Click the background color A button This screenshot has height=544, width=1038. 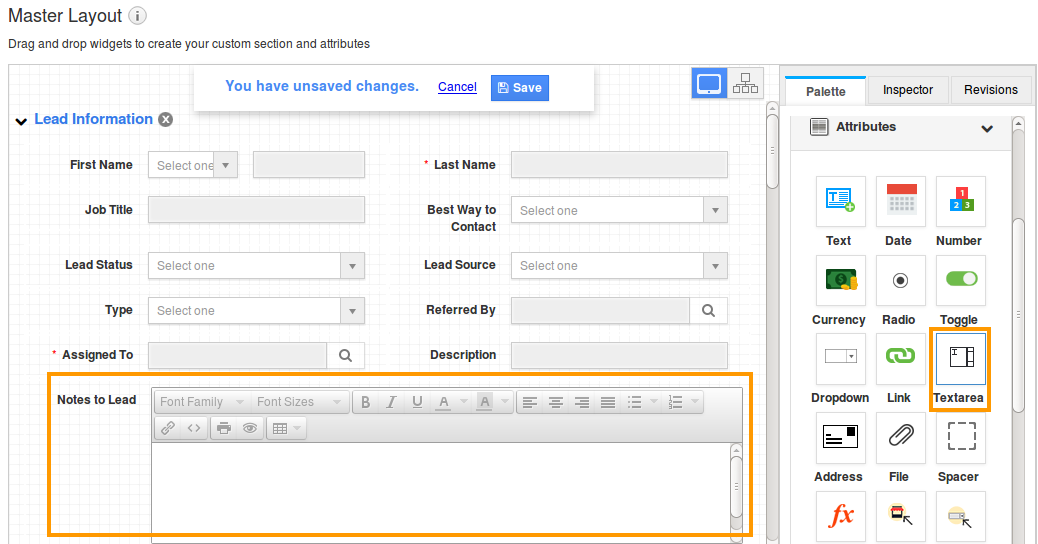[485, 402]
